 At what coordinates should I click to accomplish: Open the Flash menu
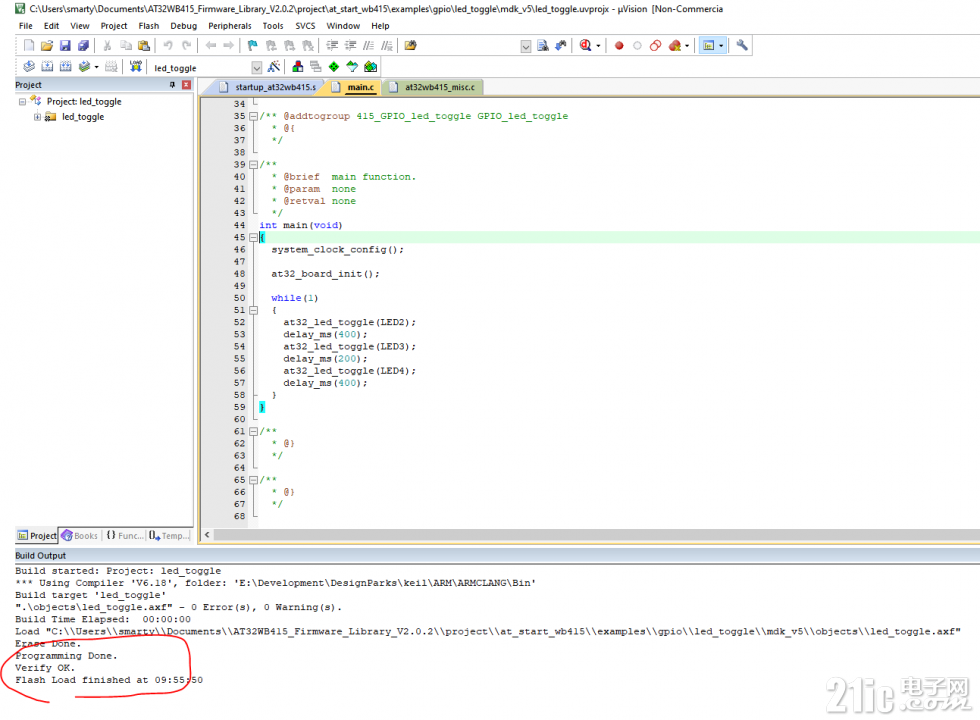[x=149, y=26]
